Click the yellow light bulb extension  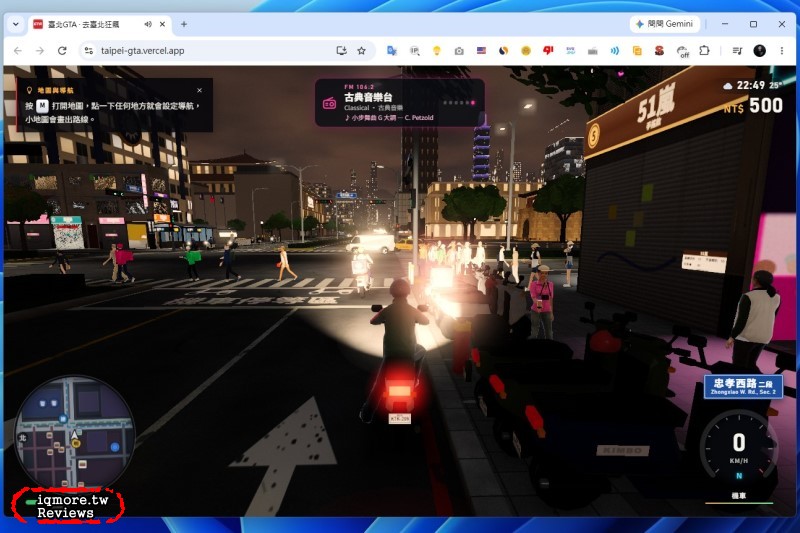(x=437, y=50)
